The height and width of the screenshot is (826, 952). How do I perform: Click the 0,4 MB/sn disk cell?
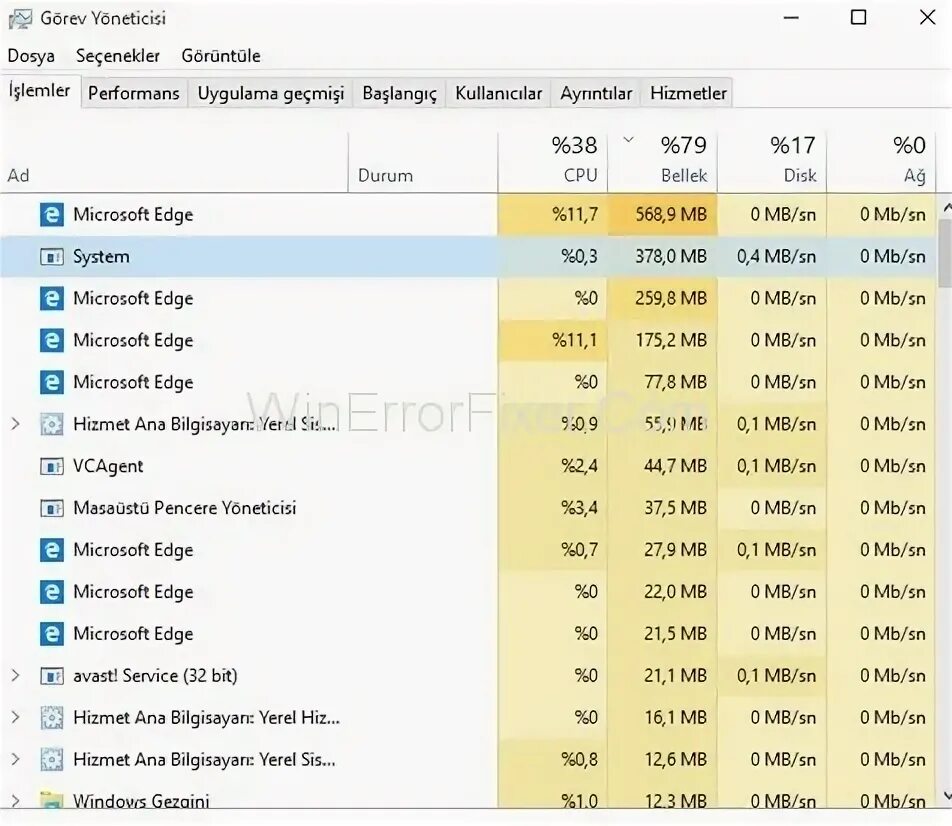click(x=772, y=257)
